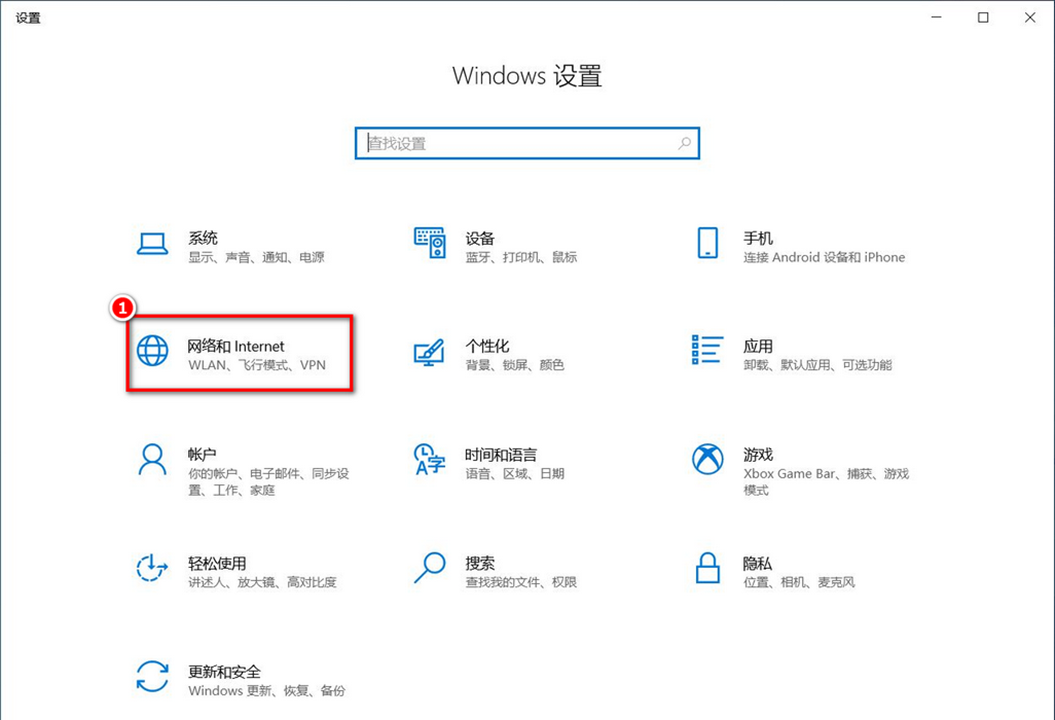The width and height of the screenshot is (1055, 720).
Task: Open the 轻松使用 settings link
Action: [x=217, y=563]
